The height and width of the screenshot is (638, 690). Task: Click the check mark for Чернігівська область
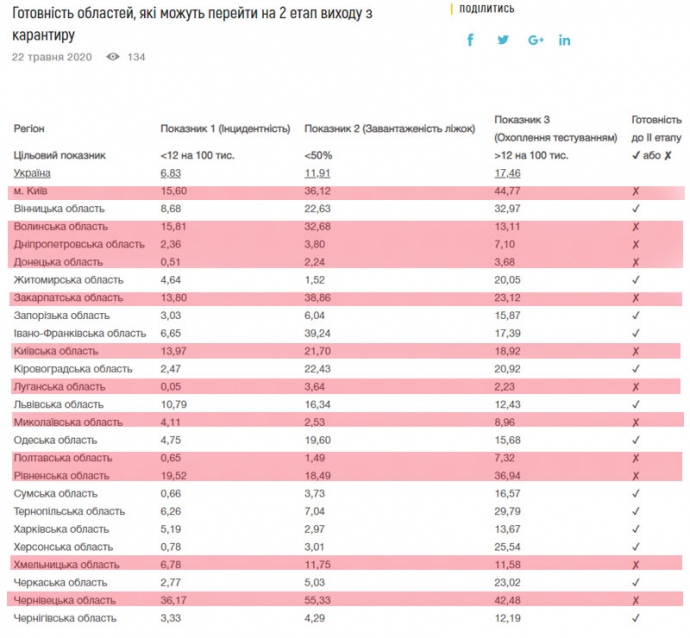click(637, 618)
